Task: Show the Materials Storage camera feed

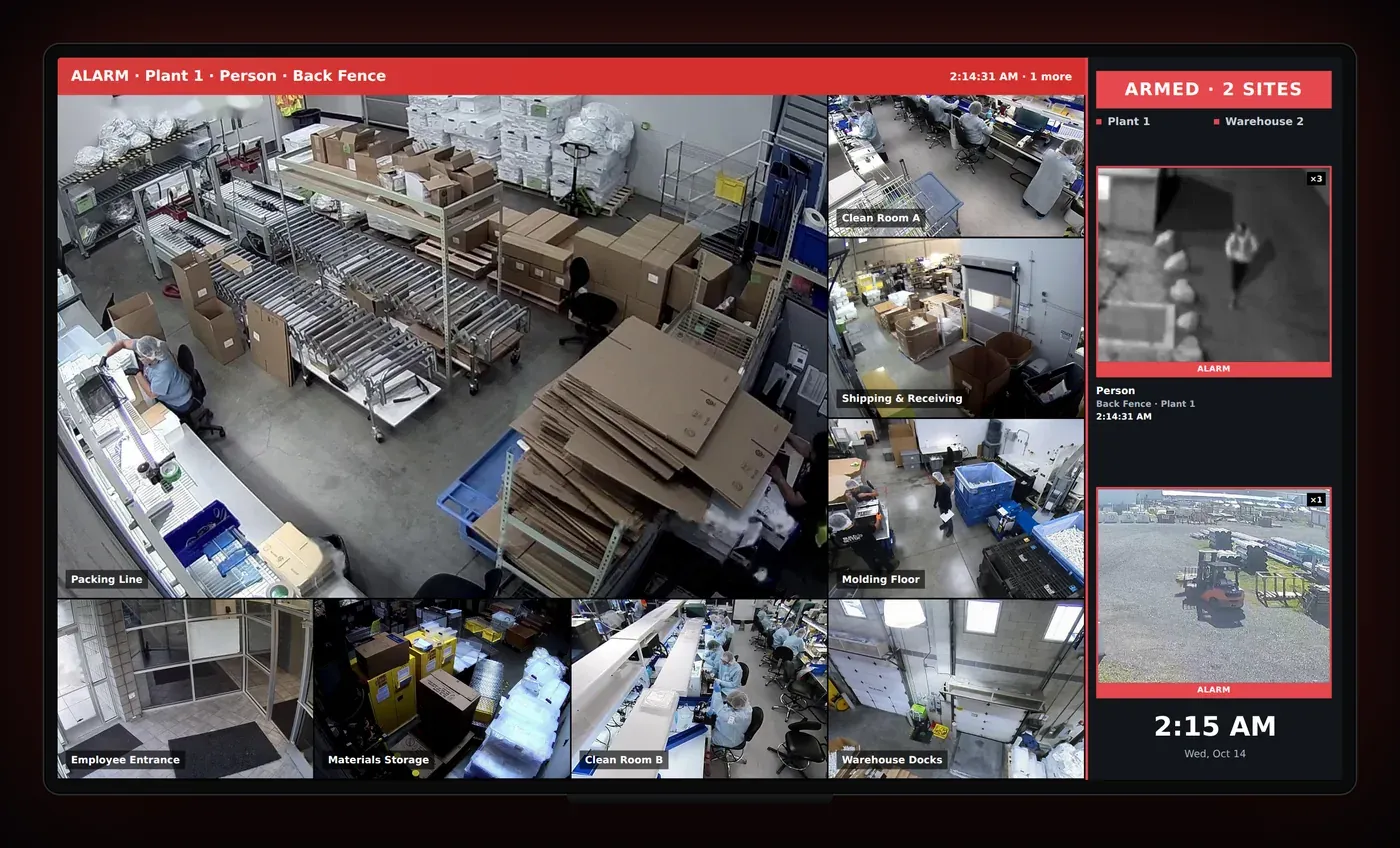Action: (442, 689)
